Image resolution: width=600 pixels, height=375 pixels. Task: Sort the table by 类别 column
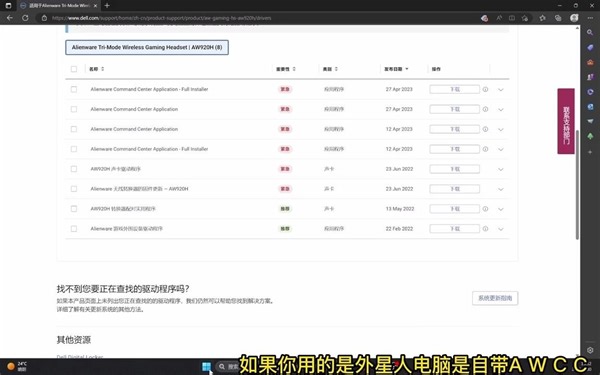click(330, 69)
